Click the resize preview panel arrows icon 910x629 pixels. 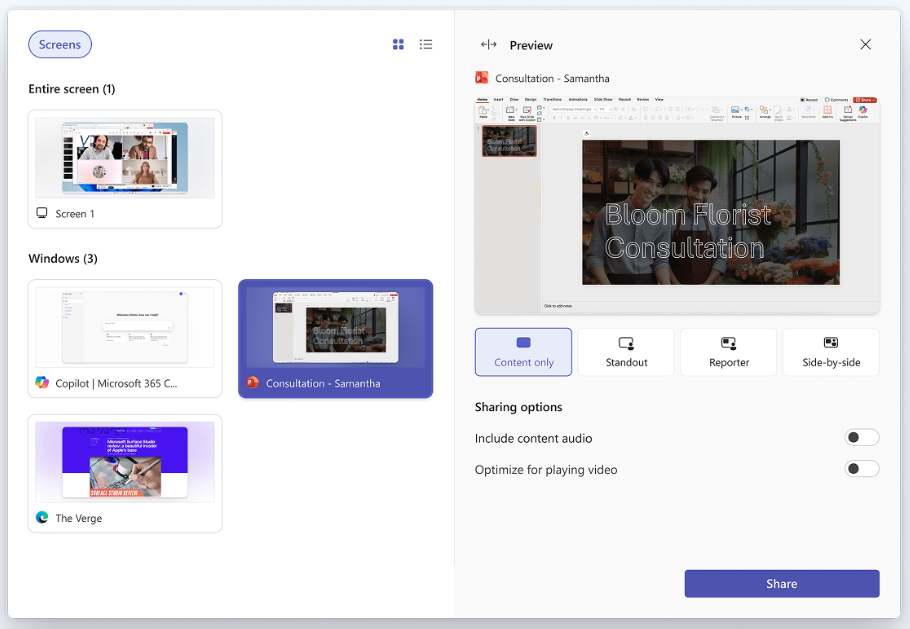(488, 45)
